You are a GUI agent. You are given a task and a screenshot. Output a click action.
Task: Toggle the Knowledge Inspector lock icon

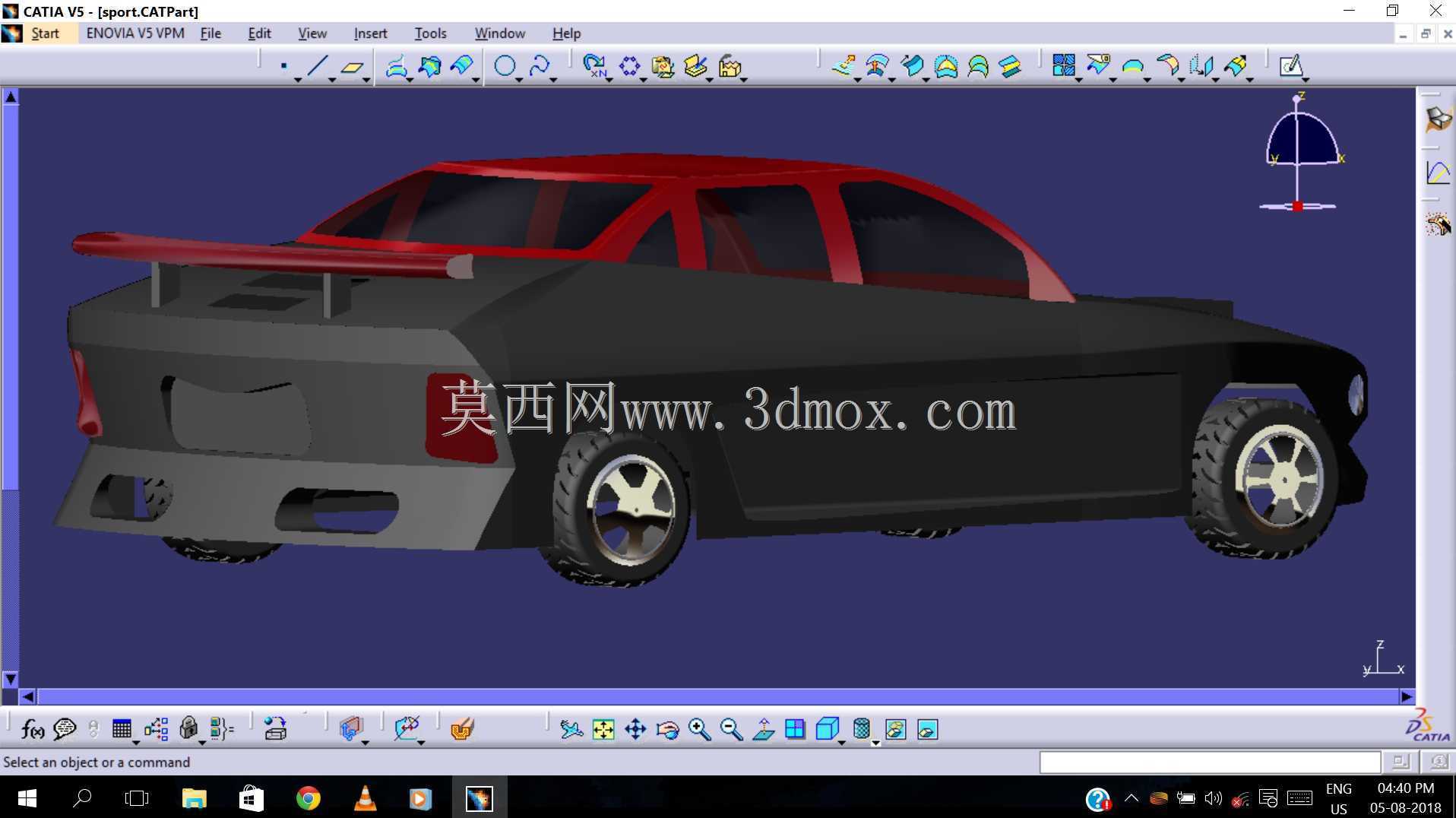pyautogui.click(x=188, y=728)
